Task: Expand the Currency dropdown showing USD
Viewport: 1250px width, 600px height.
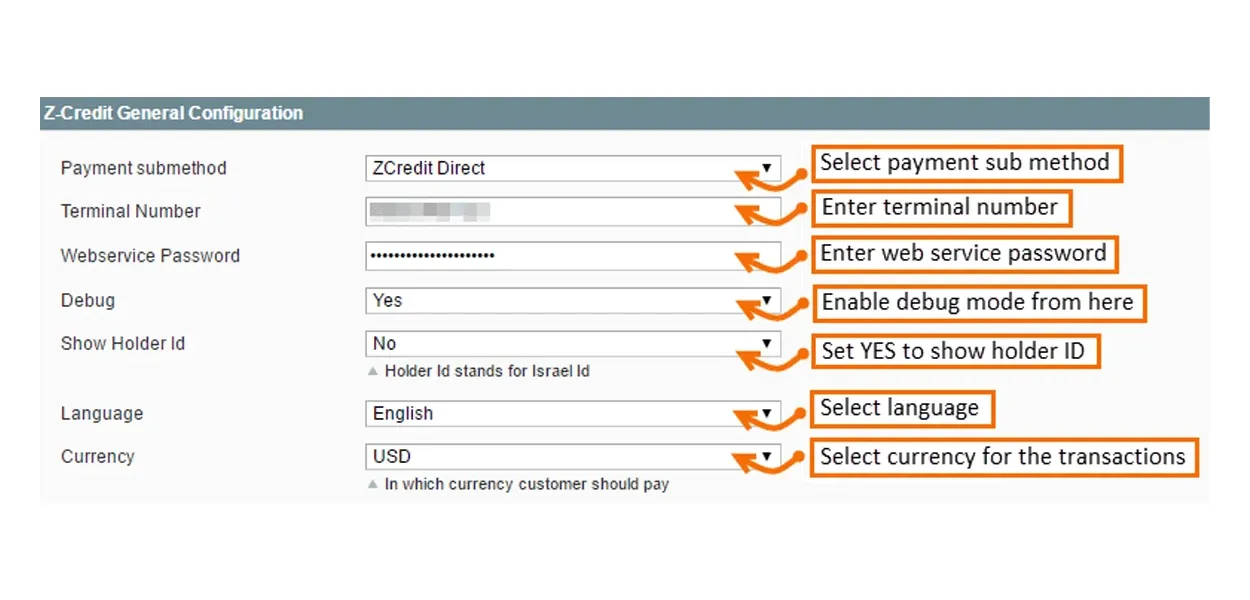Action: [x=572, y=457]
